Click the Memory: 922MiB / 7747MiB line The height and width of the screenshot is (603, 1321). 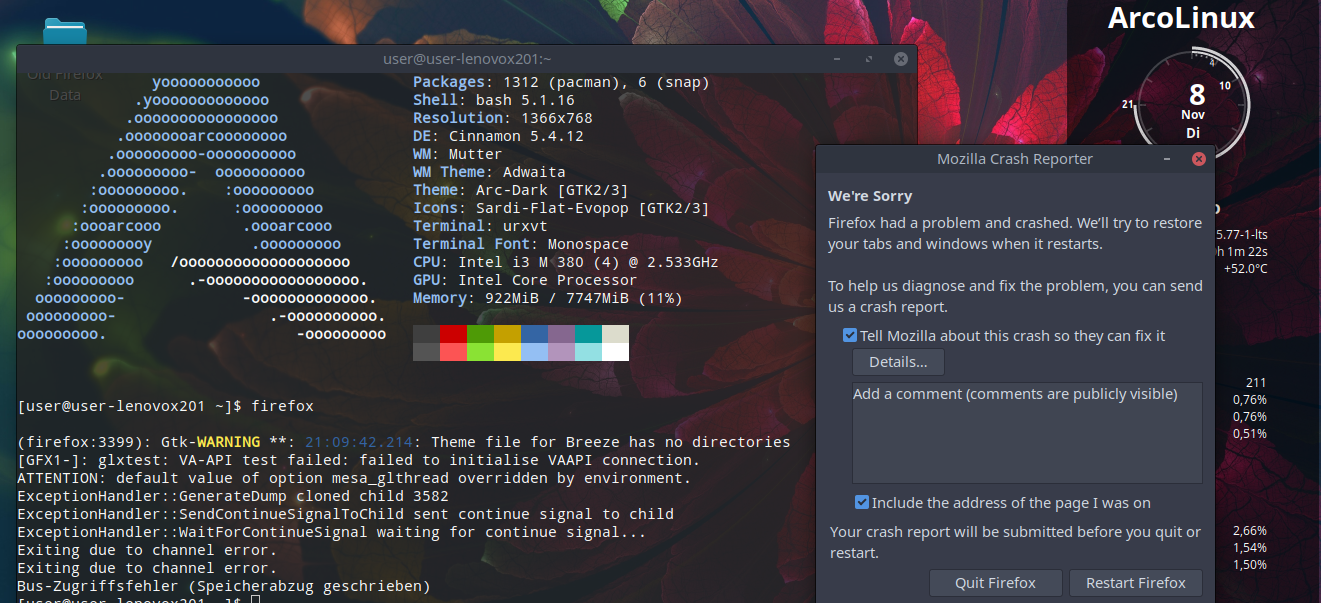(x=548, y=298)
